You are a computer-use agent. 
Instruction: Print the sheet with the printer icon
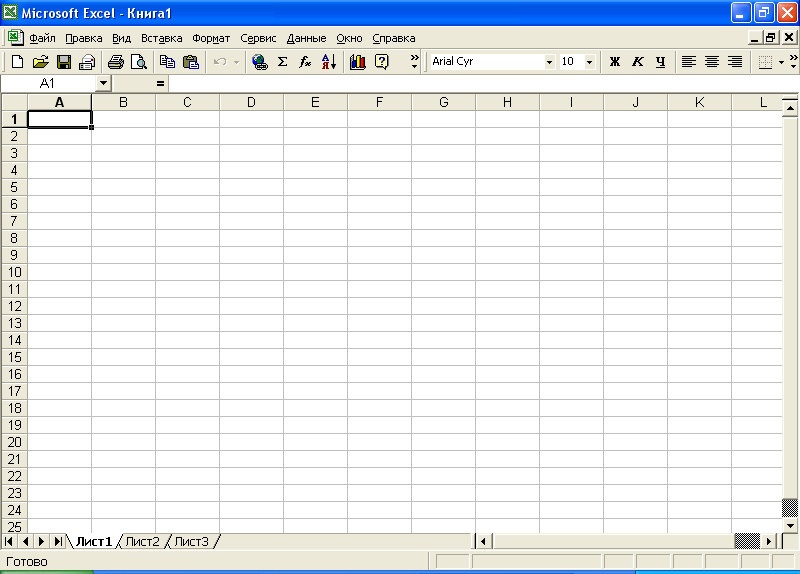click(x=116, y=62)
